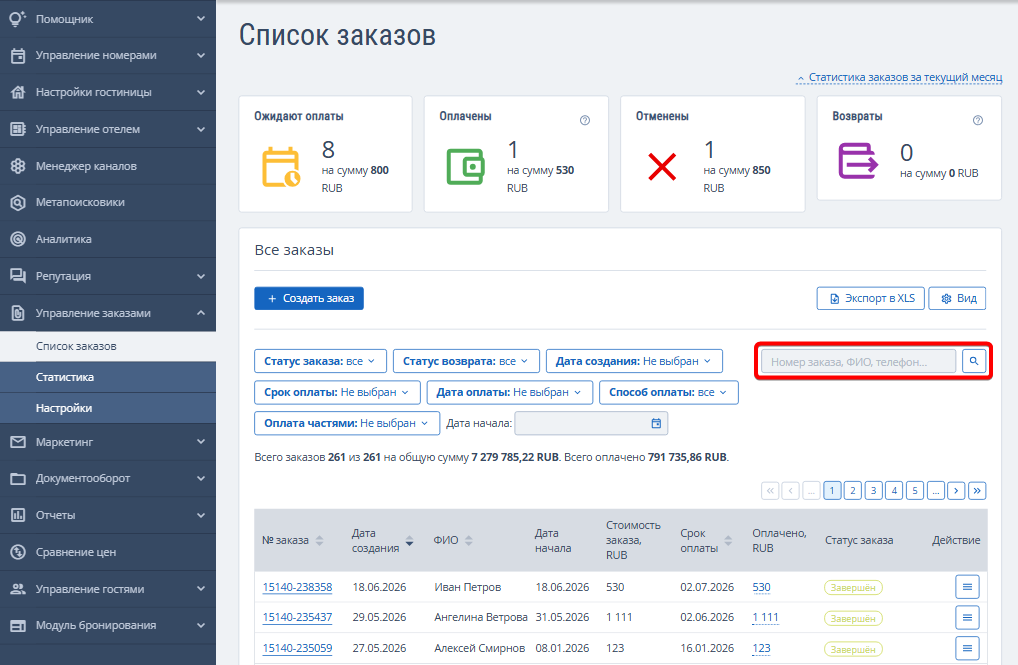Click the Создать заказ button

click(x=309, y=298)
